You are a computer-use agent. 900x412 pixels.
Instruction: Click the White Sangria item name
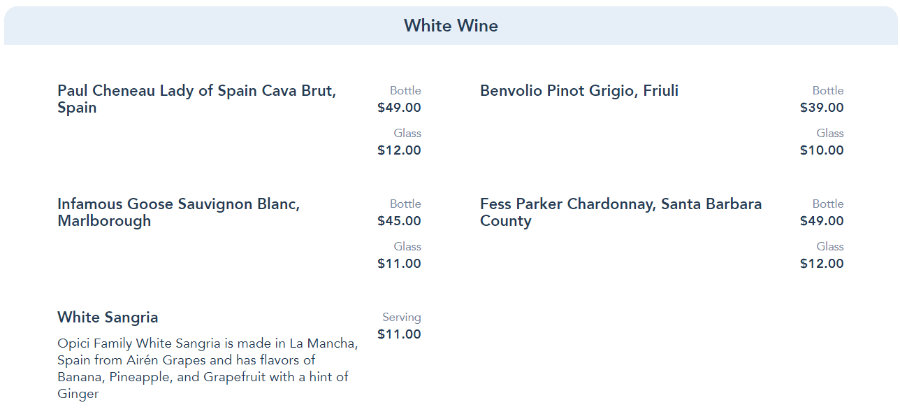tap(108, 317)
